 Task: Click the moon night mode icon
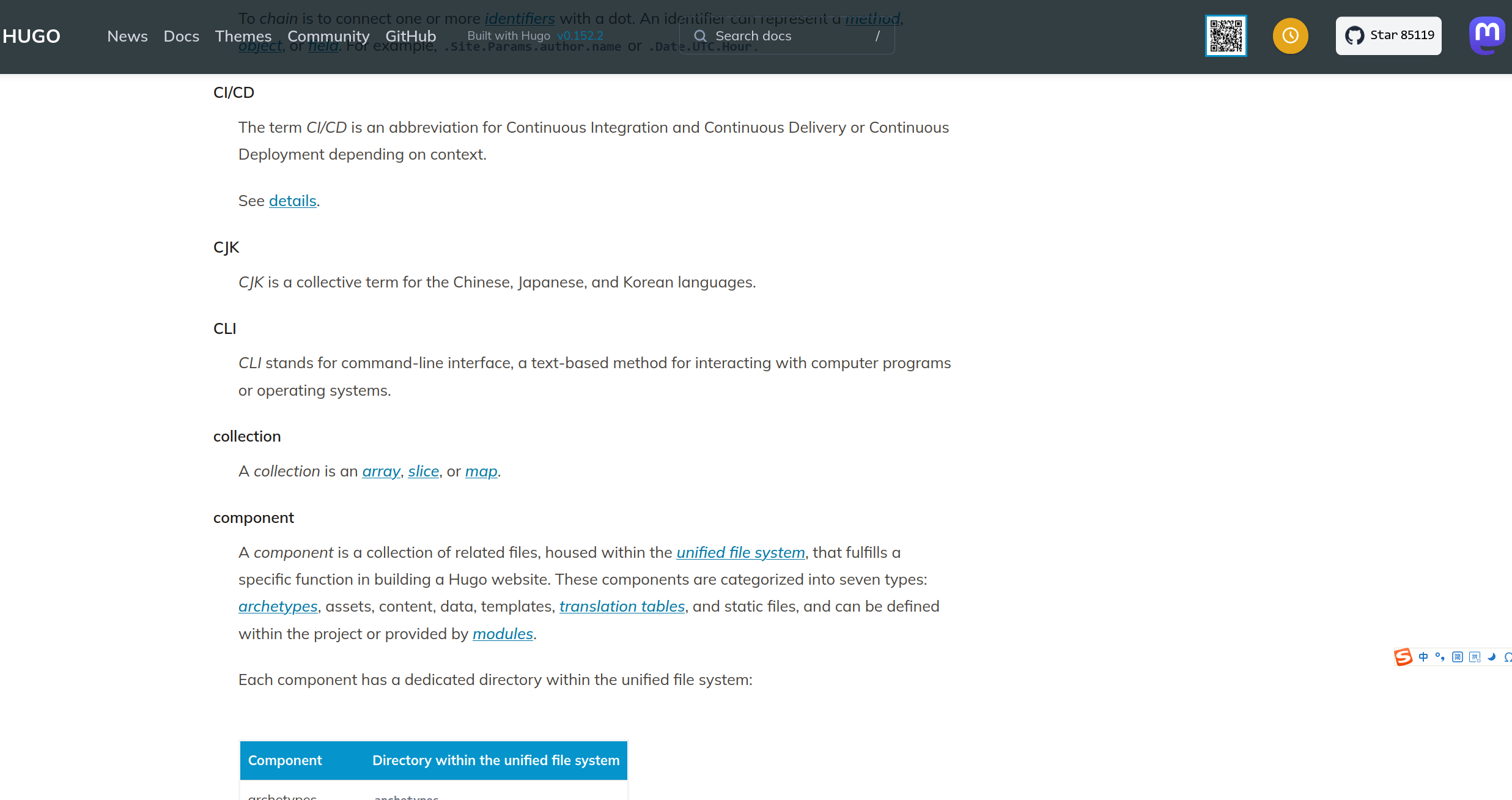coord(1492,657)
